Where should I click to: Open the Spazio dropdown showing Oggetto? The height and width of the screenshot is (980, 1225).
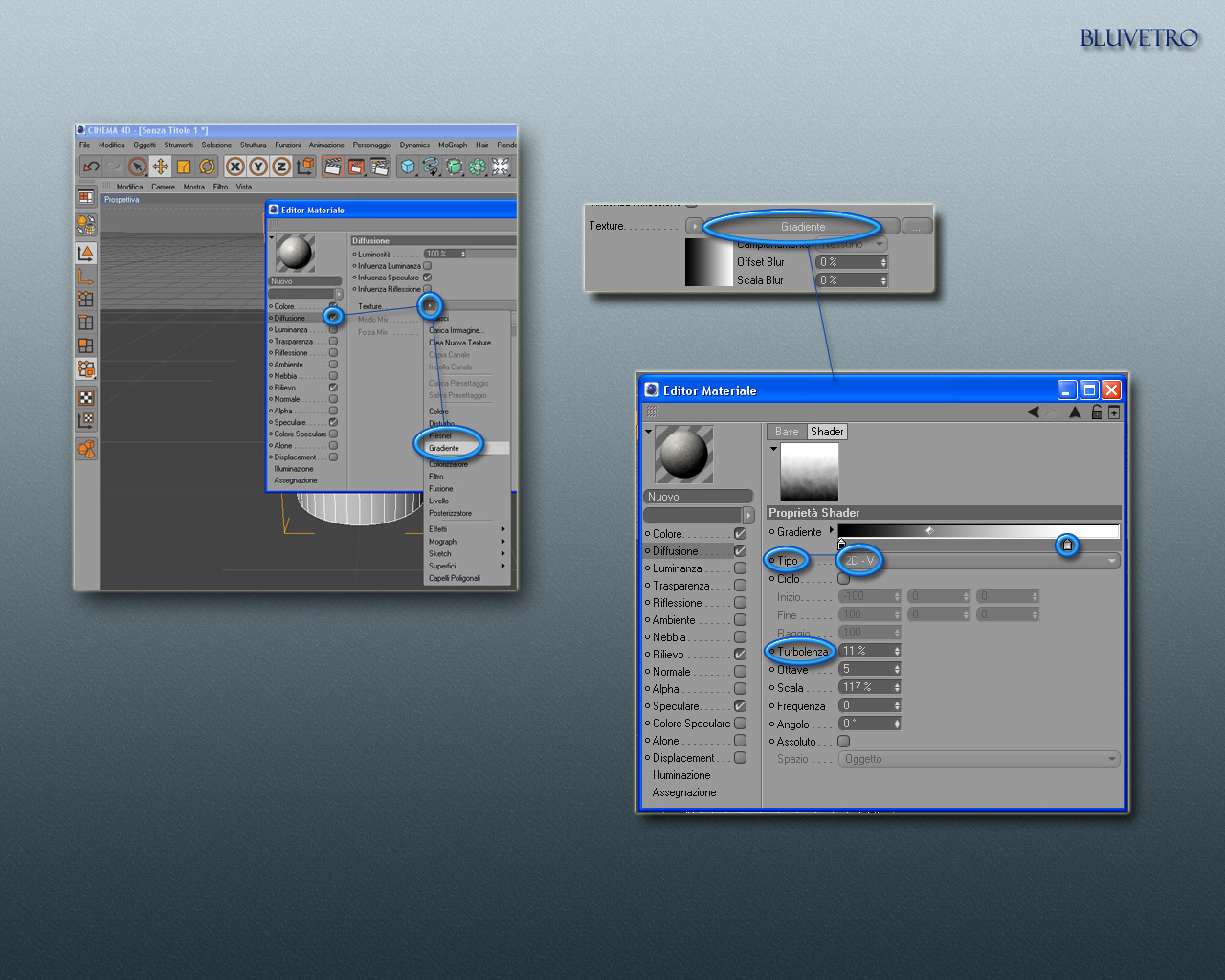(979, 759)
